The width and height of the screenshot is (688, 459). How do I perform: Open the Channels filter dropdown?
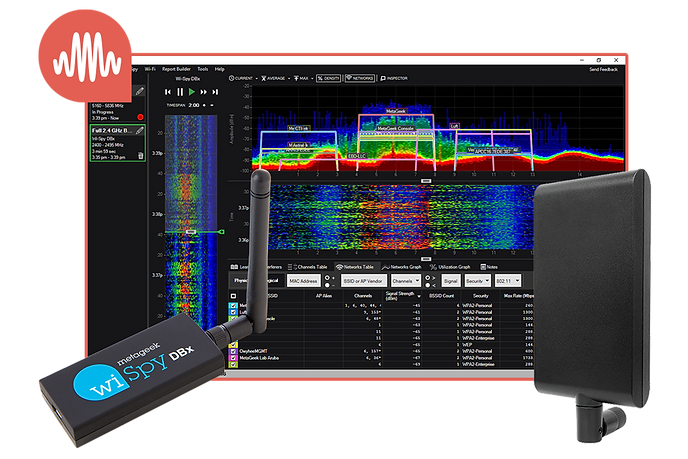(x=407, y=282)
